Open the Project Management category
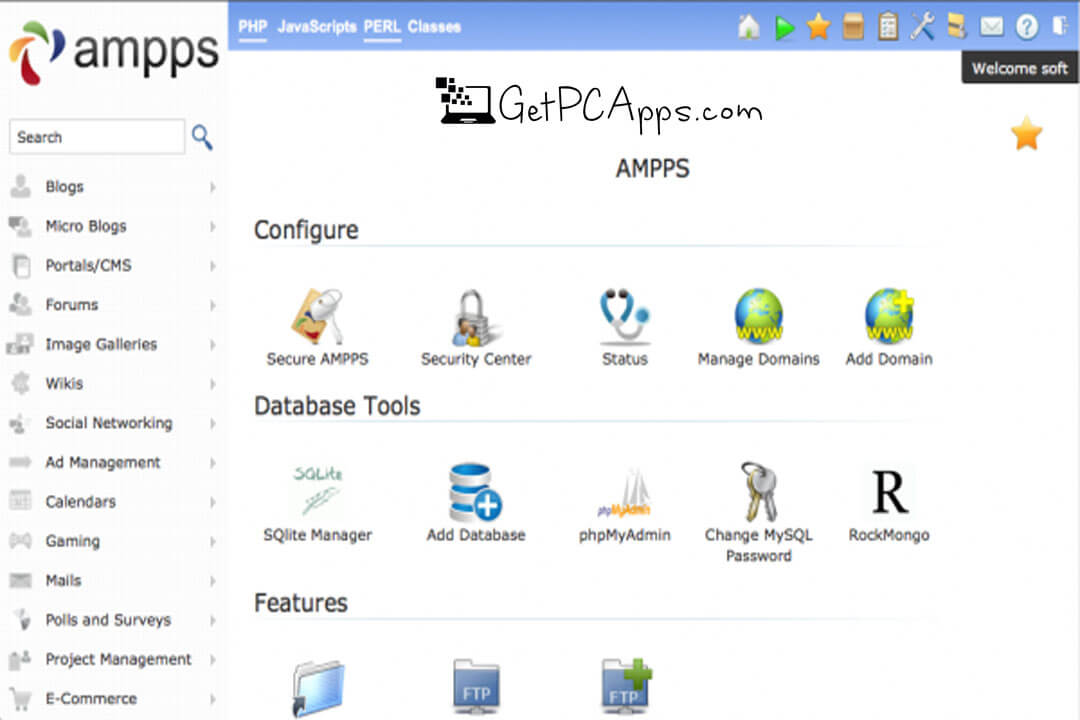 click(118, 659)
